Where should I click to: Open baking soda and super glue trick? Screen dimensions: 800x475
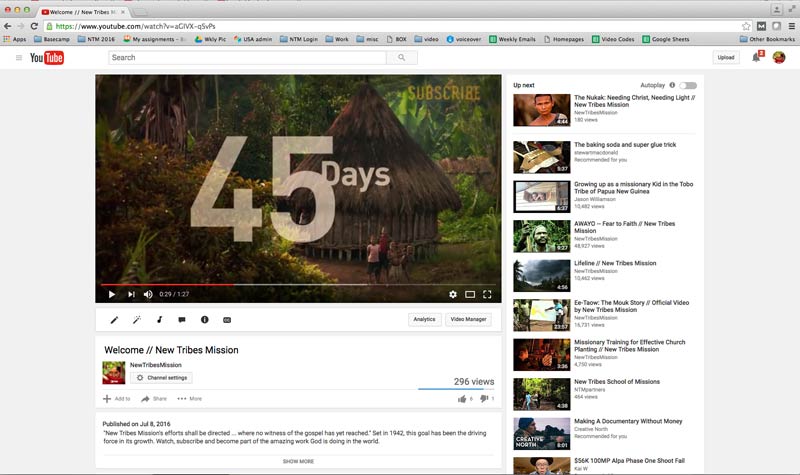(625, 145)
